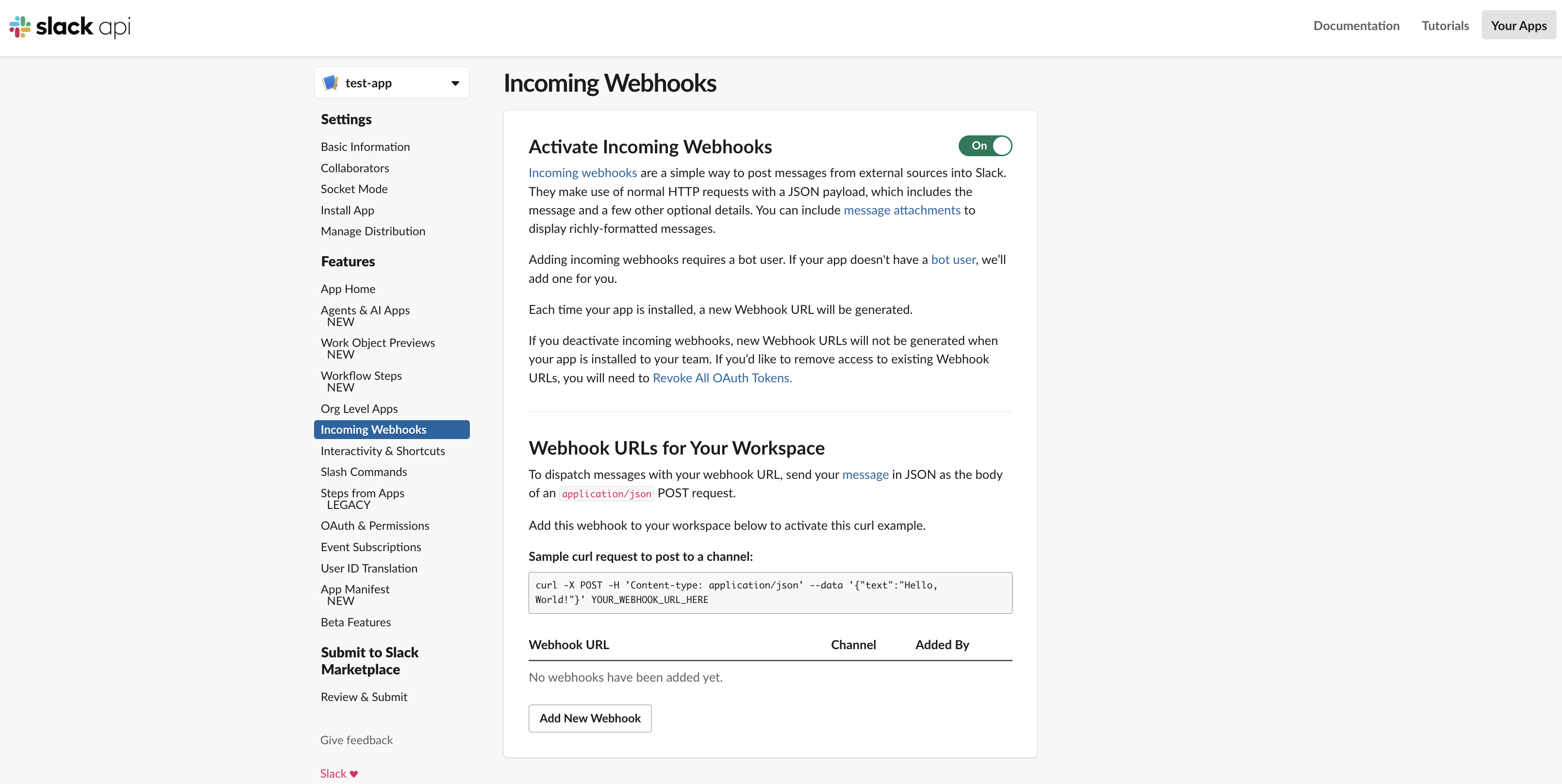Image resolution: width=1562 pixels, height=784 pixels.
Task: Follow the bot user link
Action: (x=953, y=260)
